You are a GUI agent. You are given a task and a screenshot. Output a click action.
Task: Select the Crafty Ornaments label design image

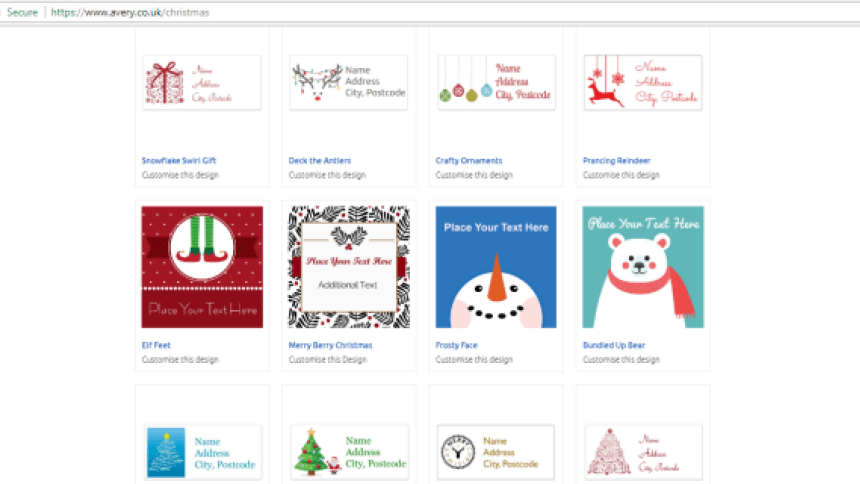coord(496,82)
